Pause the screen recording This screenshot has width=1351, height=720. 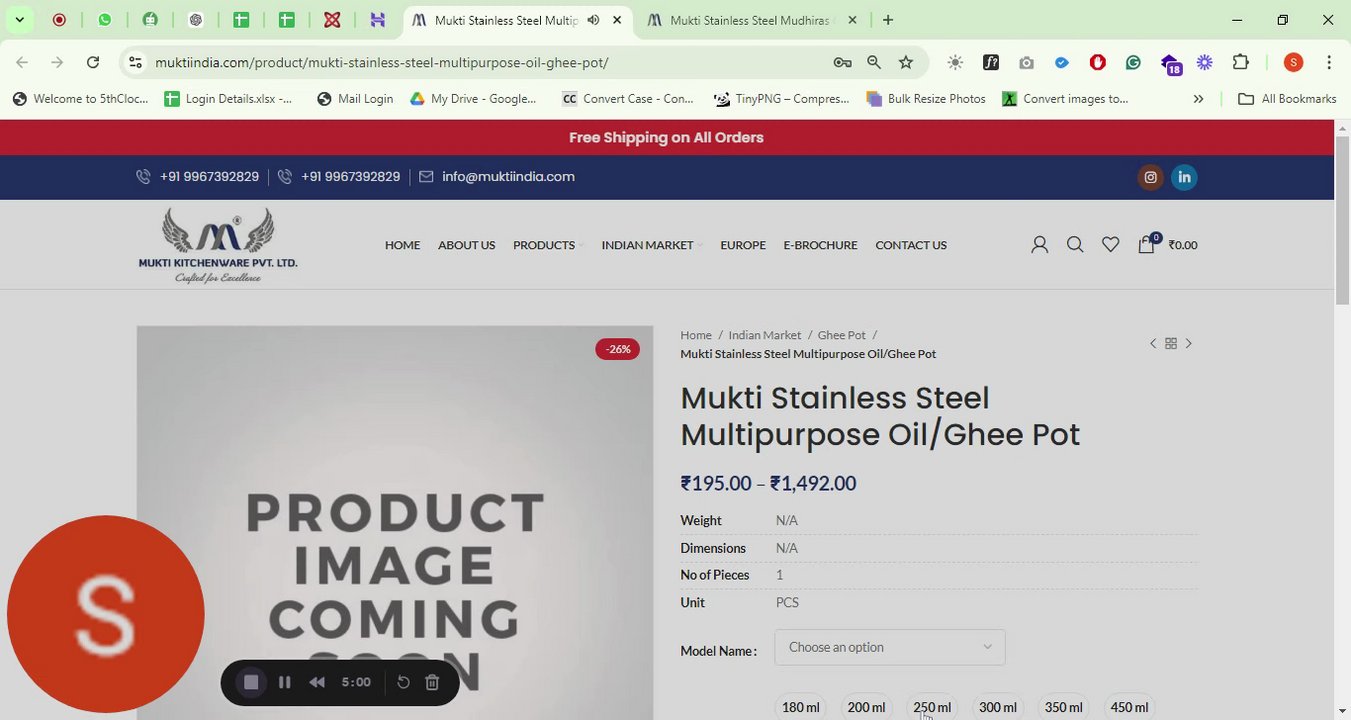pyautogui.click(x=285, y=682)
